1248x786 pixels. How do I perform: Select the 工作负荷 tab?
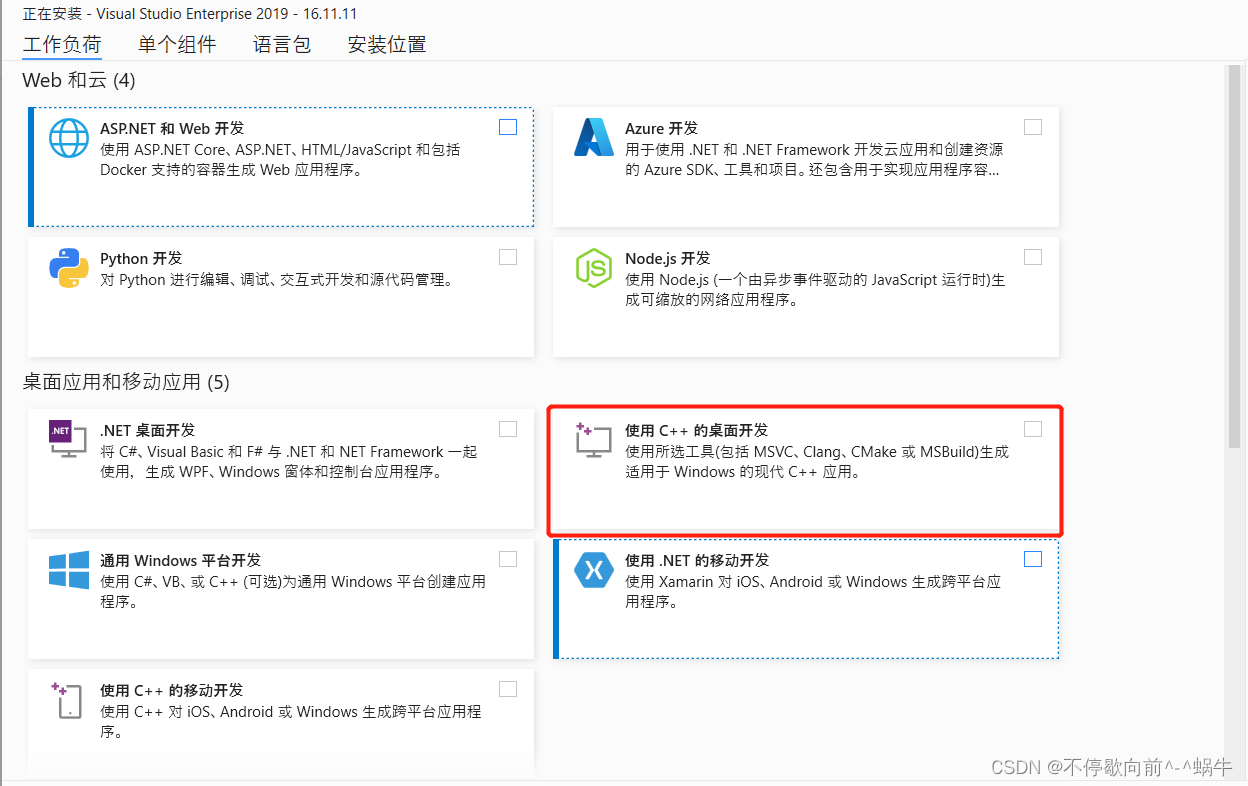(61, 44)
